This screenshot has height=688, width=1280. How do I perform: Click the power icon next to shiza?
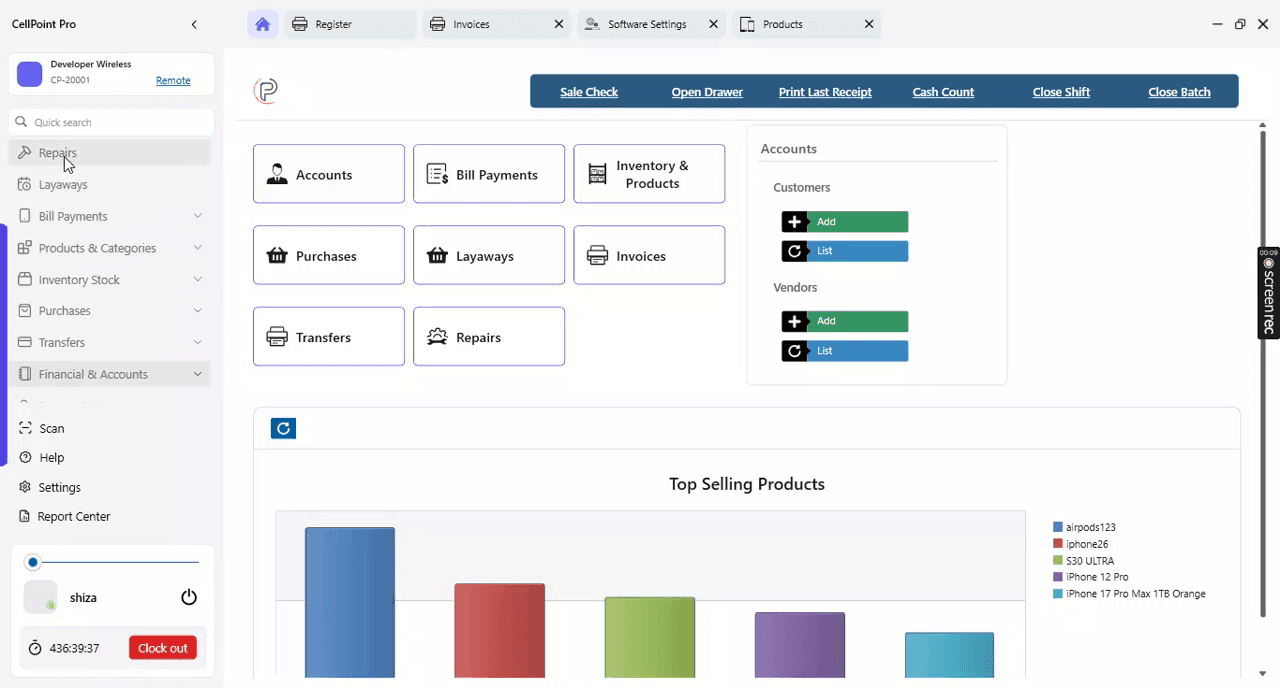(189, 597)
